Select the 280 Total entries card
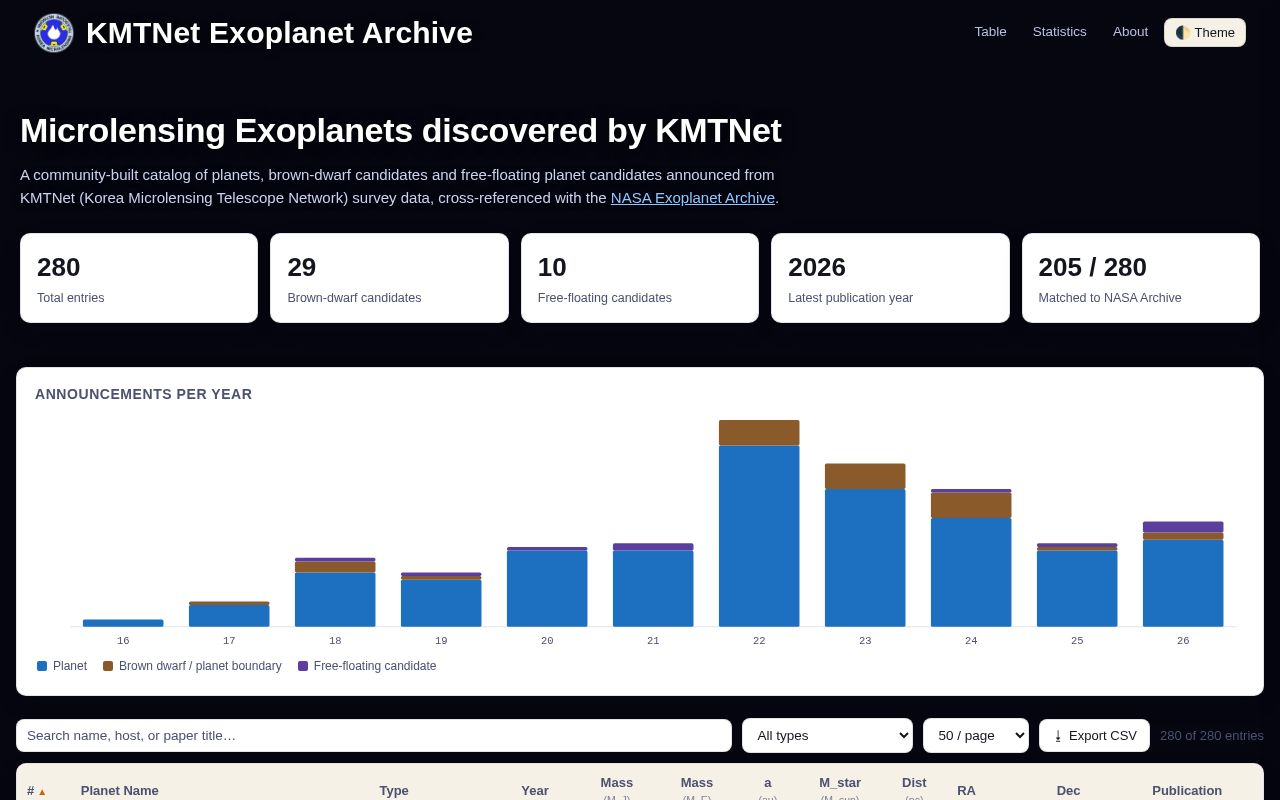The height and width of the screenshot is (800, 1280). 139,278
